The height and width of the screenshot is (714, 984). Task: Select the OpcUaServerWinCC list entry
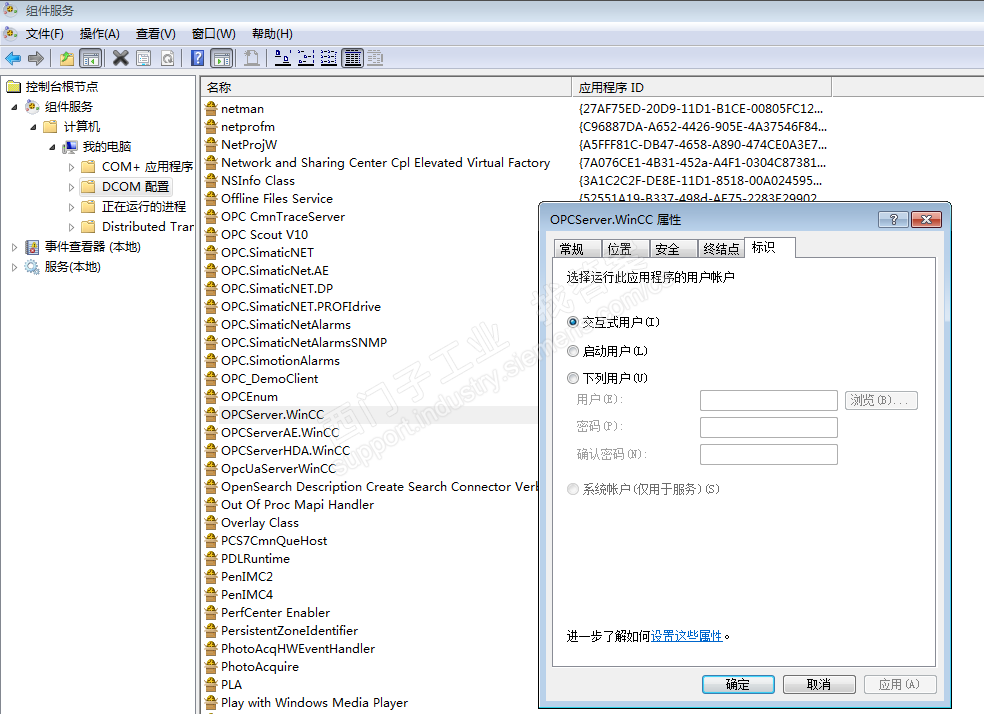279,469
